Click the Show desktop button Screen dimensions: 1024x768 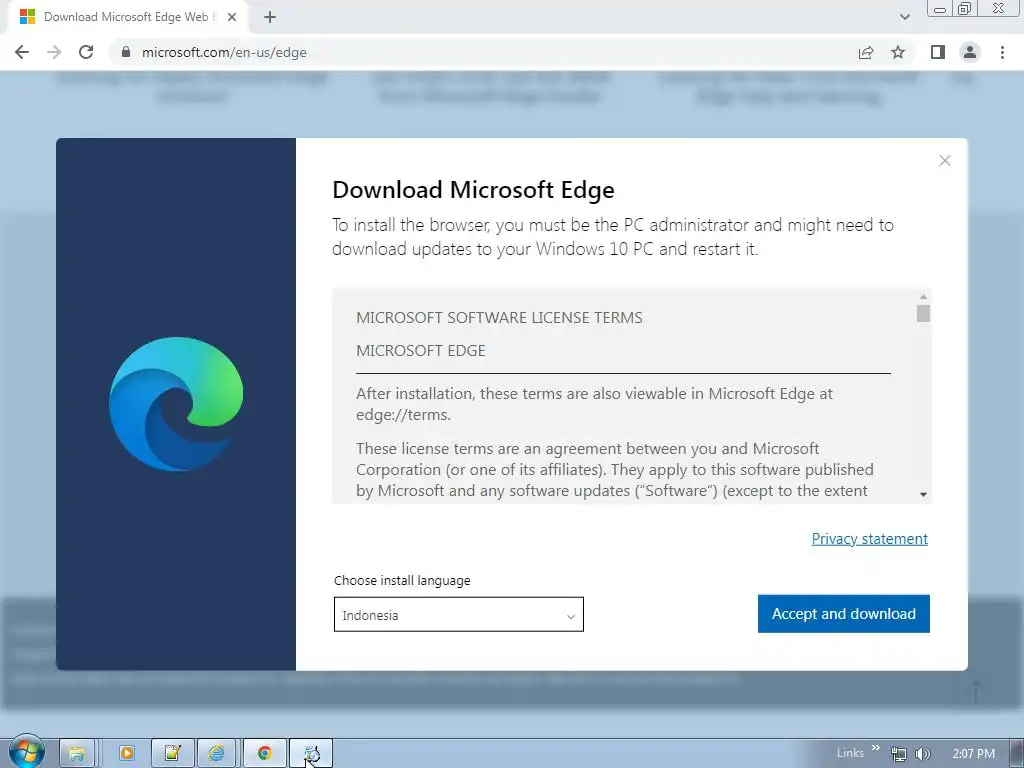(1017, 754)
